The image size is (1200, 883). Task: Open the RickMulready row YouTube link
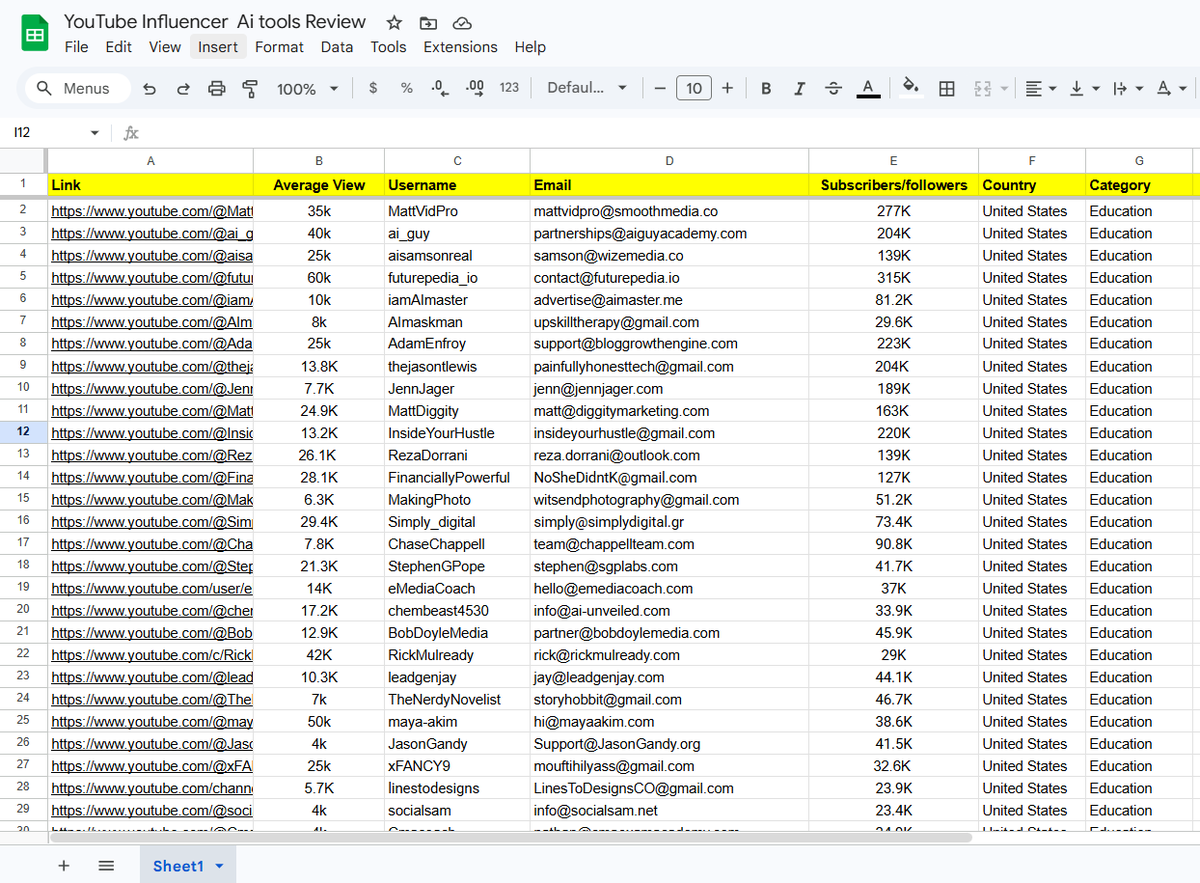tap(152, 655)
